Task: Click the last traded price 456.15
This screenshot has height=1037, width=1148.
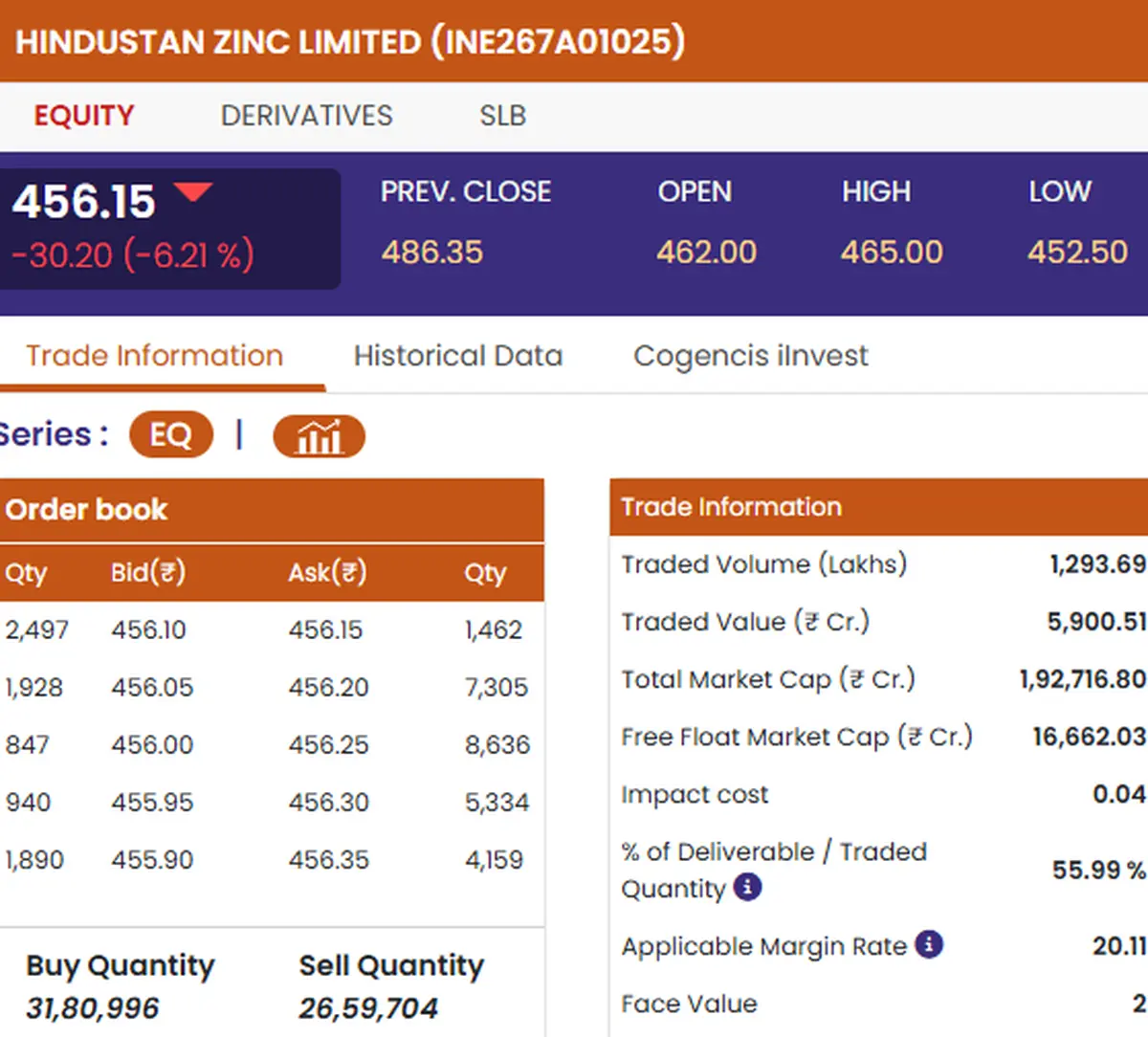Action: tap(84, 202)
